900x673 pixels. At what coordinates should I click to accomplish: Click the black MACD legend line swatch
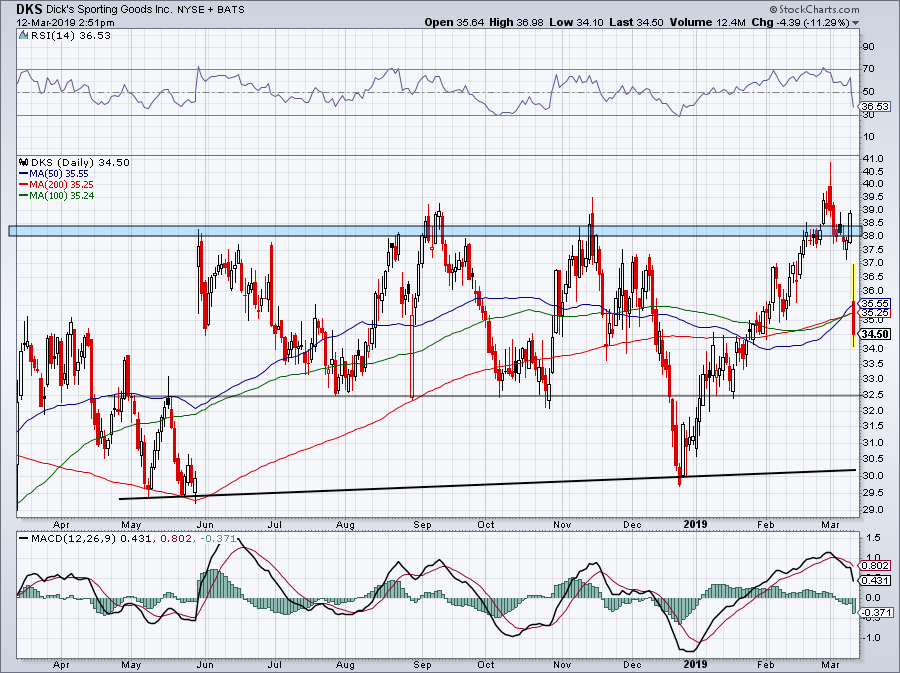click(24, 539)
